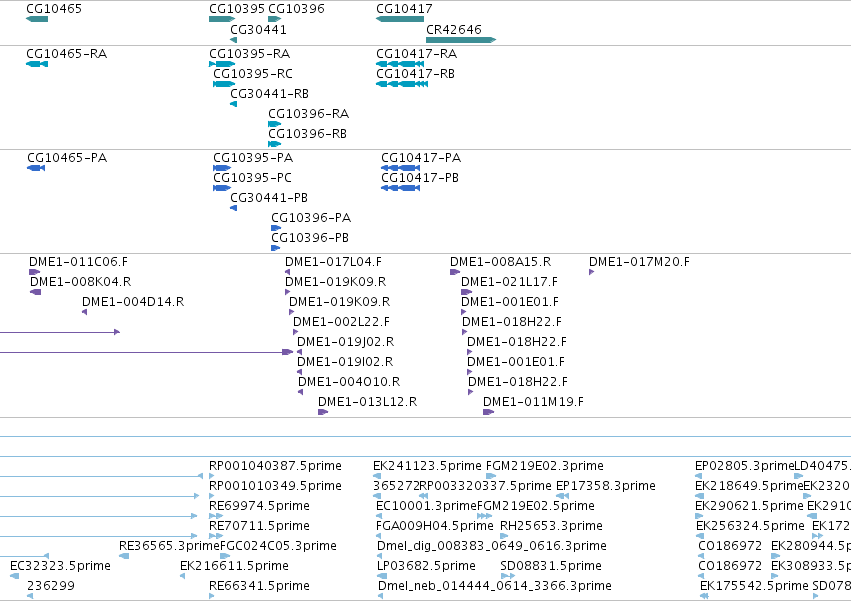The image size is (851, 601).
Task: Click transcript label CG10465-RA
Action: (x=67, y=54)
